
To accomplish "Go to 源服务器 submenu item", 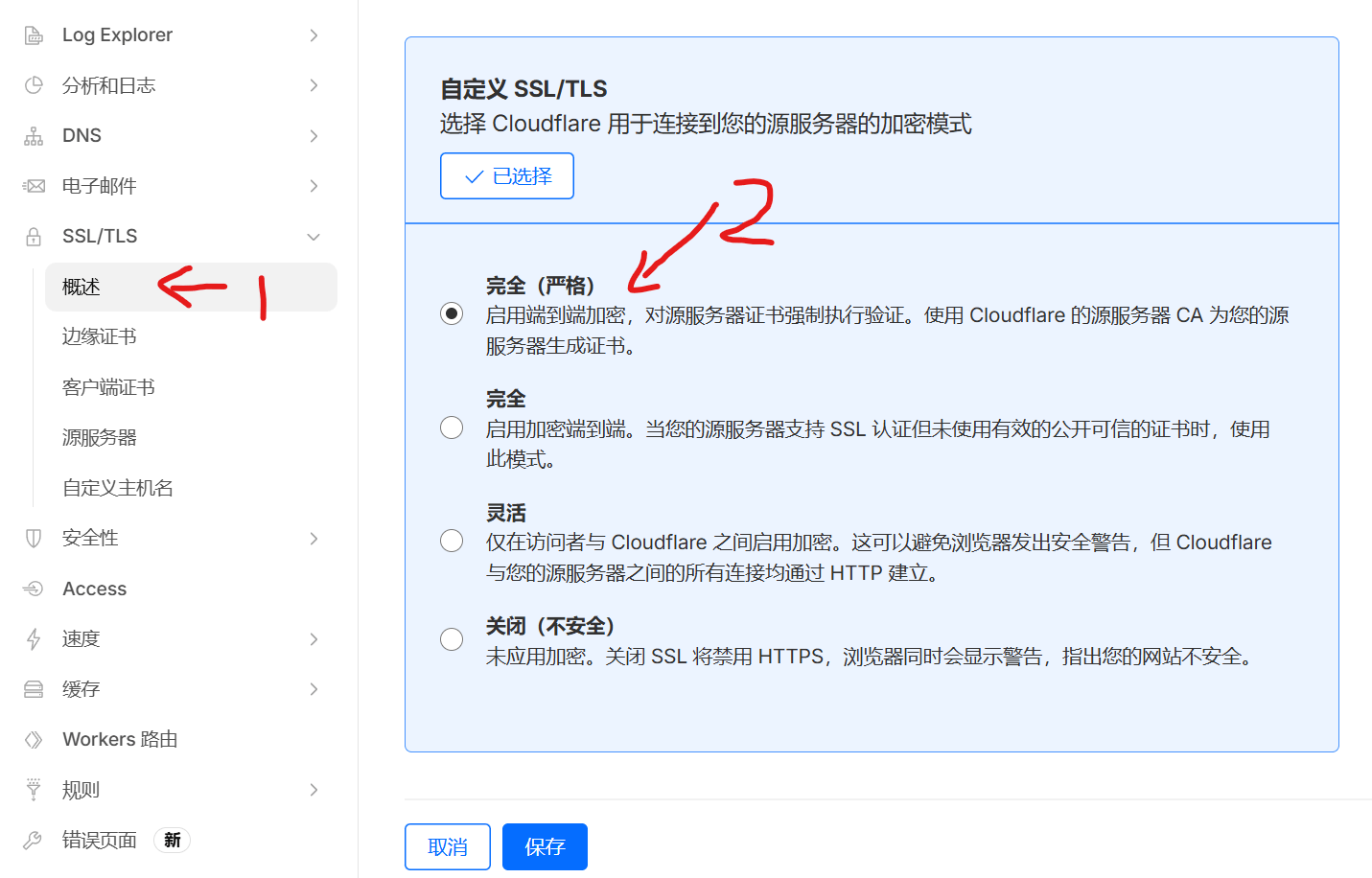I will click(x=100, y=437).
